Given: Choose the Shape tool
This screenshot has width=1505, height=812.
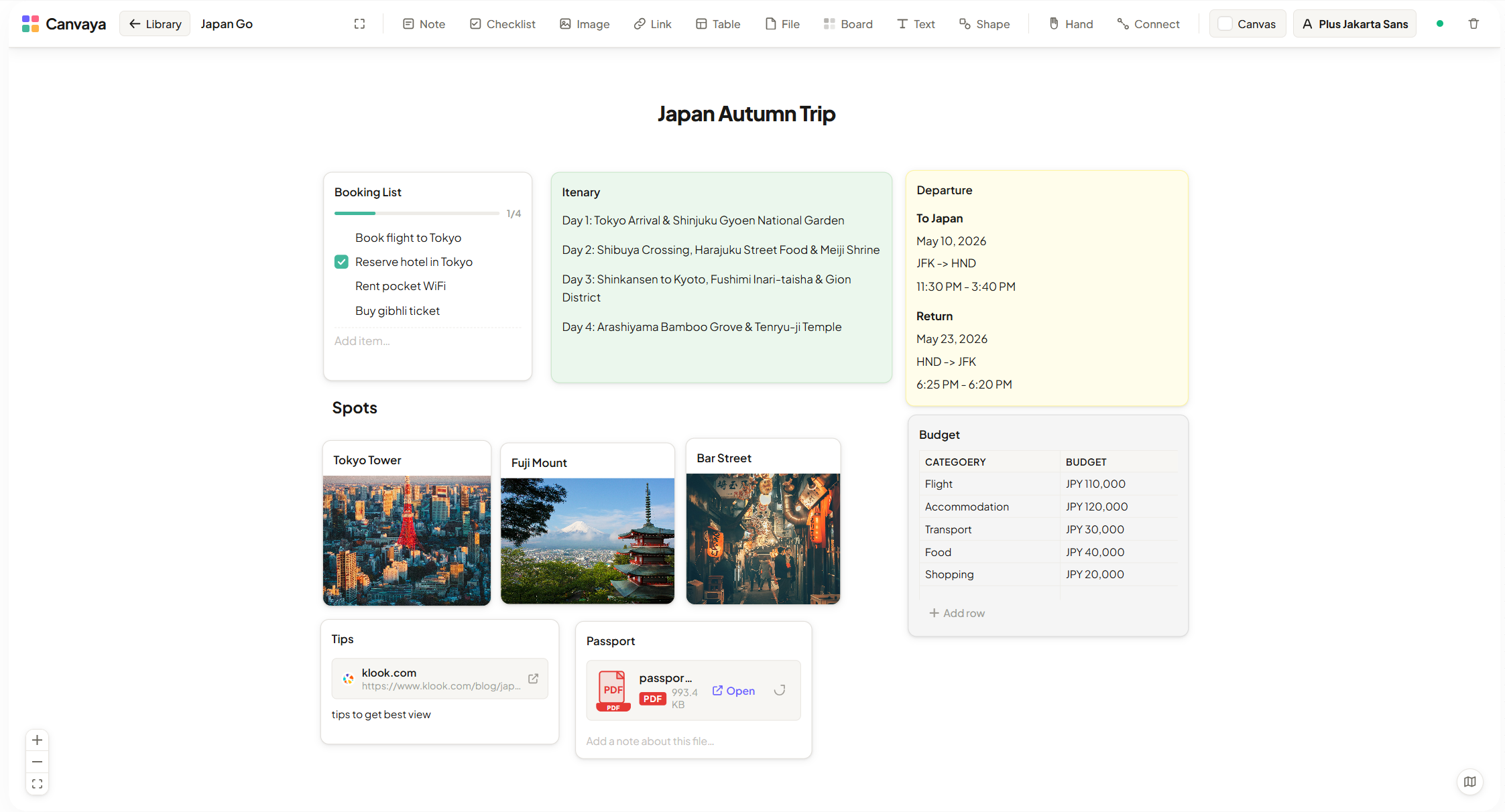Looking at the screenshot, I should click(985, 24).
